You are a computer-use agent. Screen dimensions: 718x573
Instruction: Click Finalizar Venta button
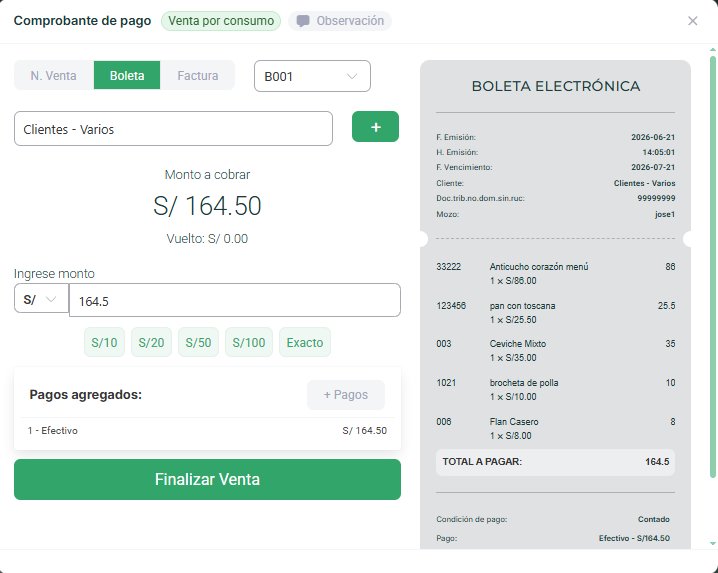[207, 480]
